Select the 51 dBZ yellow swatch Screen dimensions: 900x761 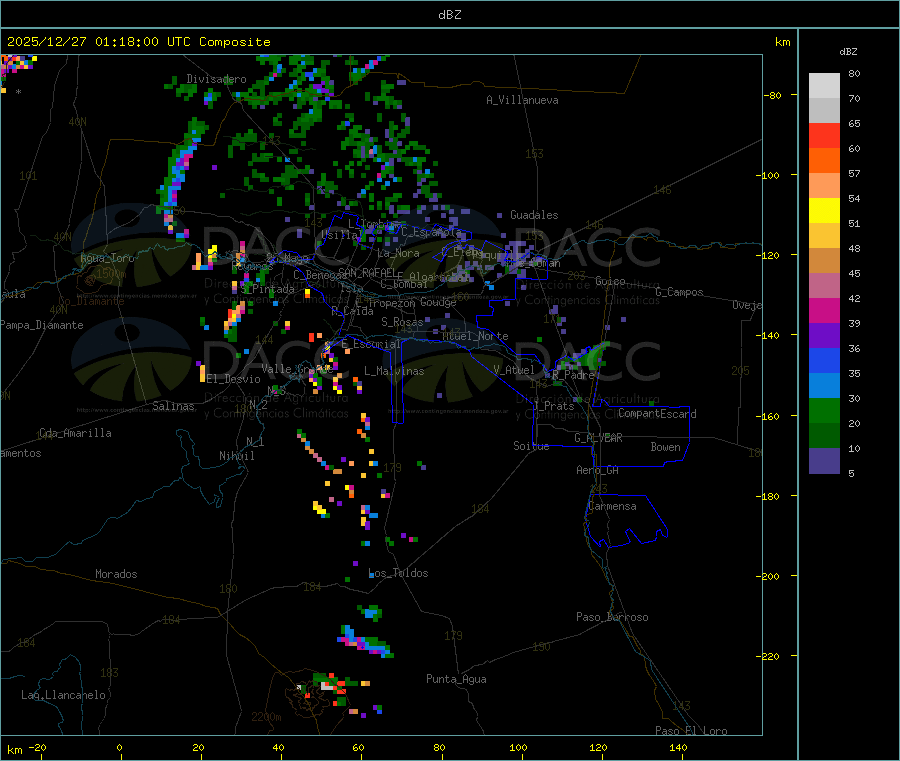(x=824, y=211)
